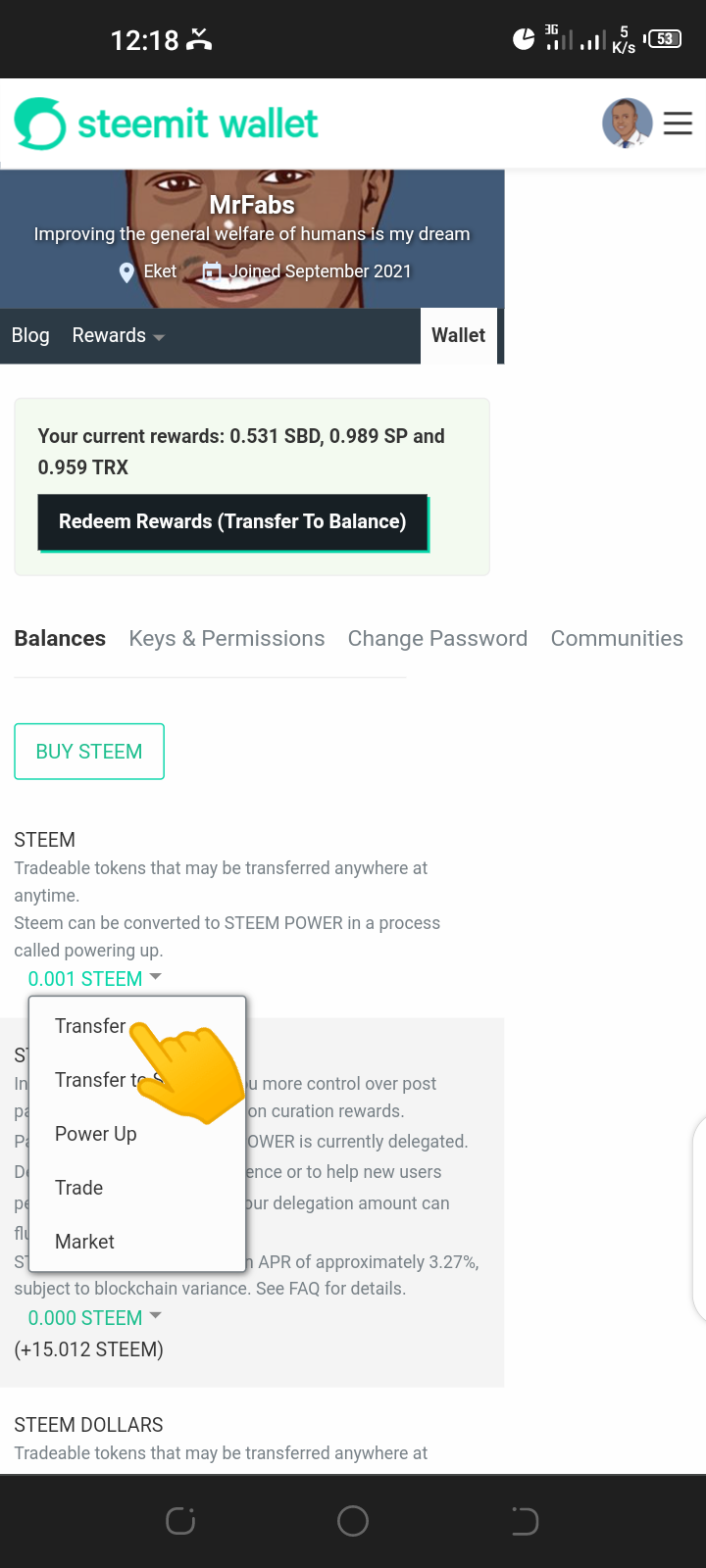This screenshot has width=706, height=1568.
Task: Click the BUY STEEM button
Action: point(89,752)
